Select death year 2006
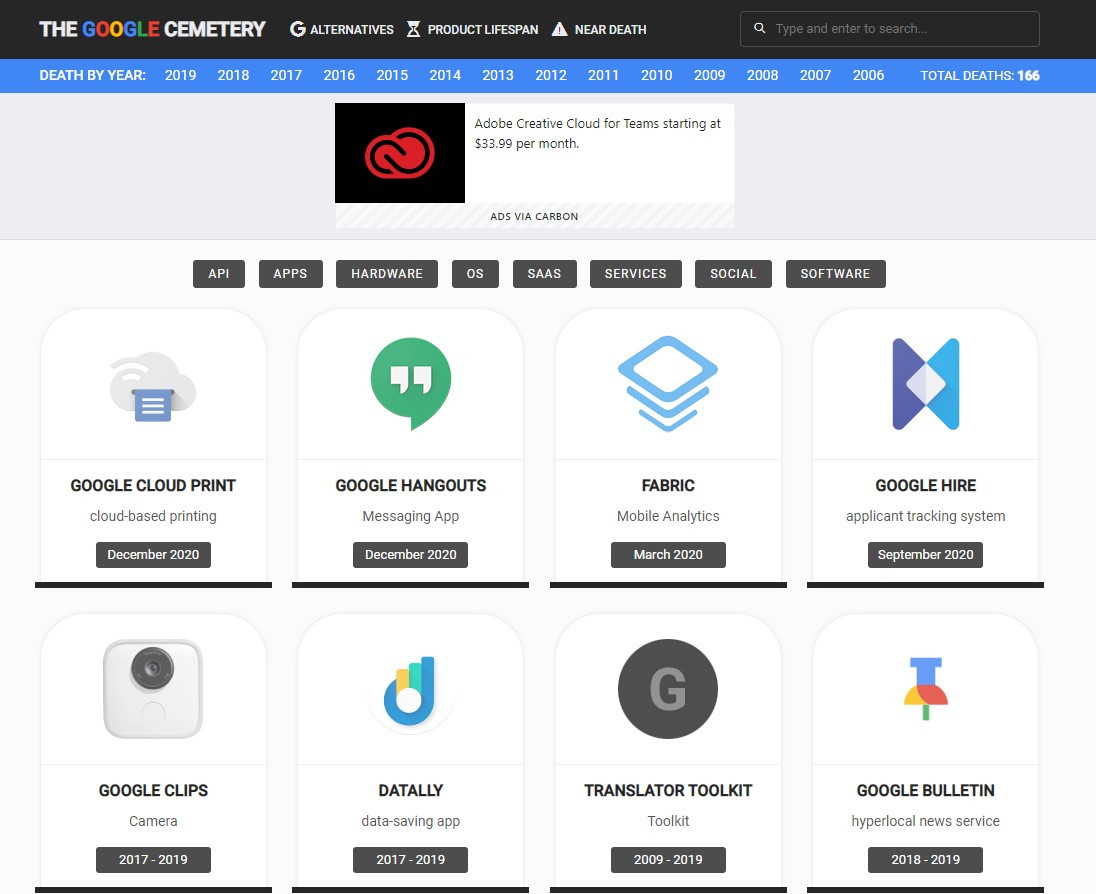This screenshot has width=1096, height=894. tap(868, 75)
